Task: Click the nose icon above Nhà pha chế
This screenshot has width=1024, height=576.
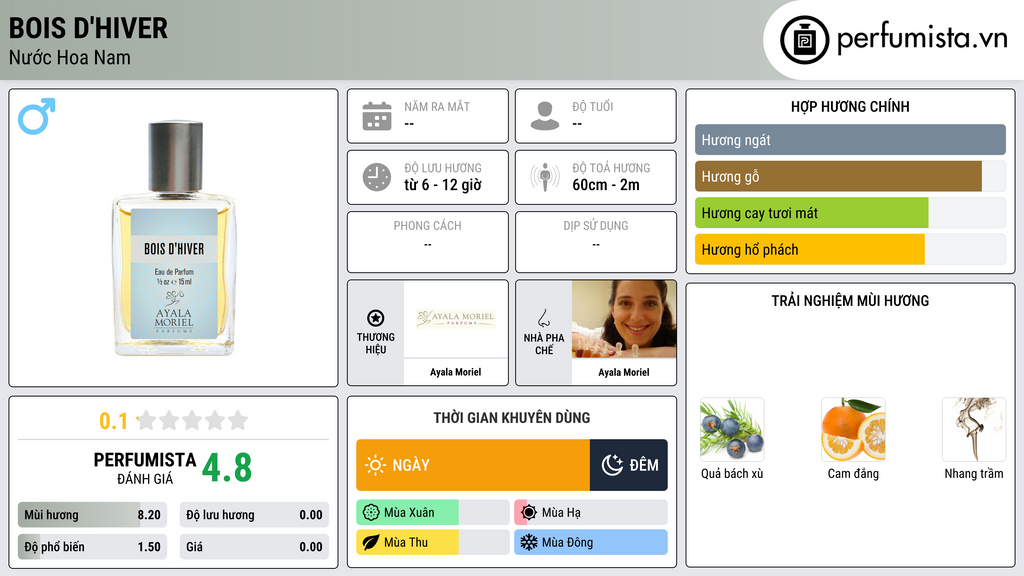Action: click(x=543, y=319)
